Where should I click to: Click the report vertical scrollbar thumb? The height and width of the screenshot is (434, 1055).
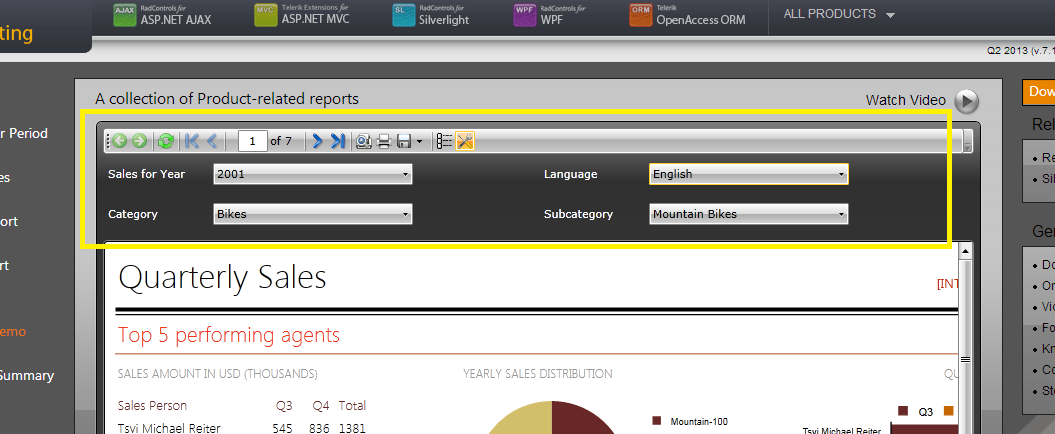click(x=966, y=360)
